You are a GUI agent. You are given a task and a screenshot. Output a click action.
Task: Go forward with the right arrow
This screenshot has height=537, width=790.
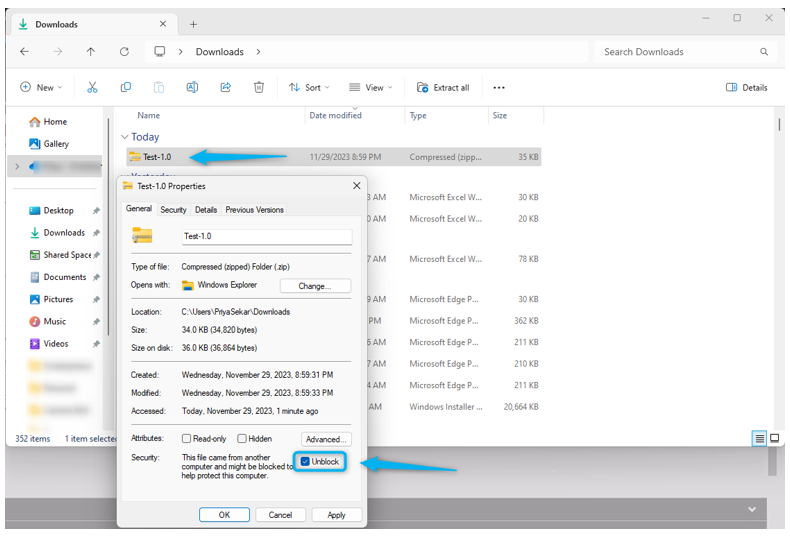click(58, 51)
